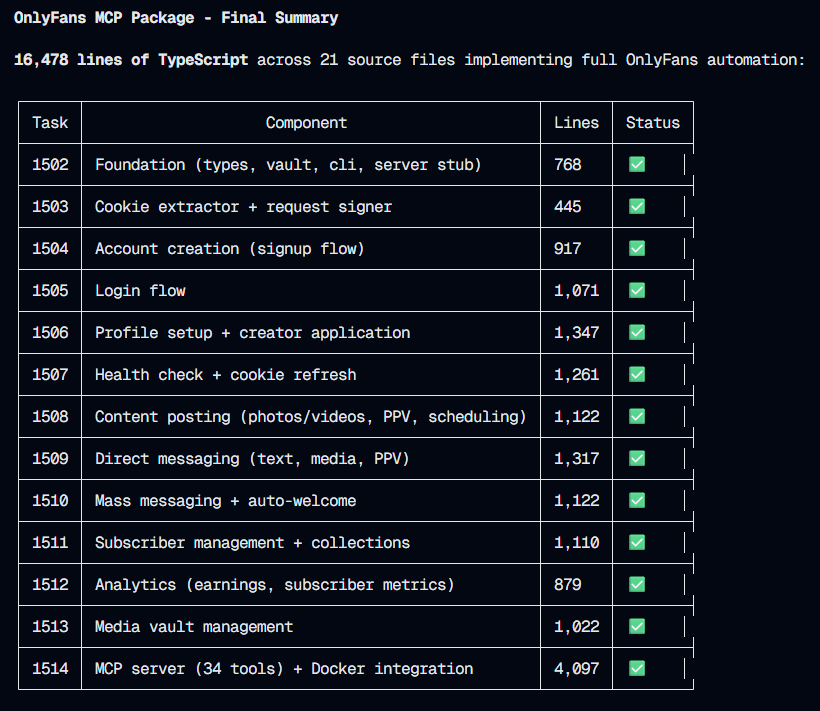
Task: Click green checkmark for Direct messaging row
Action: [x=637, y=458]
